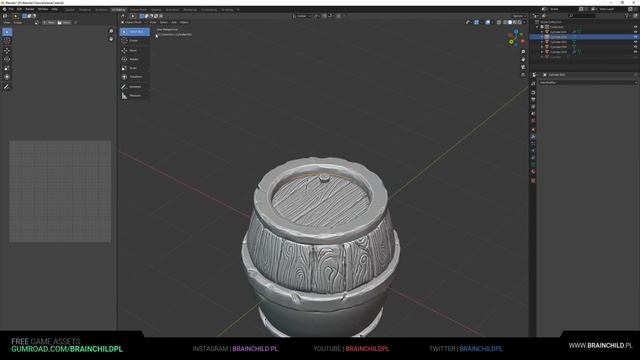Toggle visibility of the highlighted outliner object
Viewport: 640px width, 360px height.
[636, 37]
